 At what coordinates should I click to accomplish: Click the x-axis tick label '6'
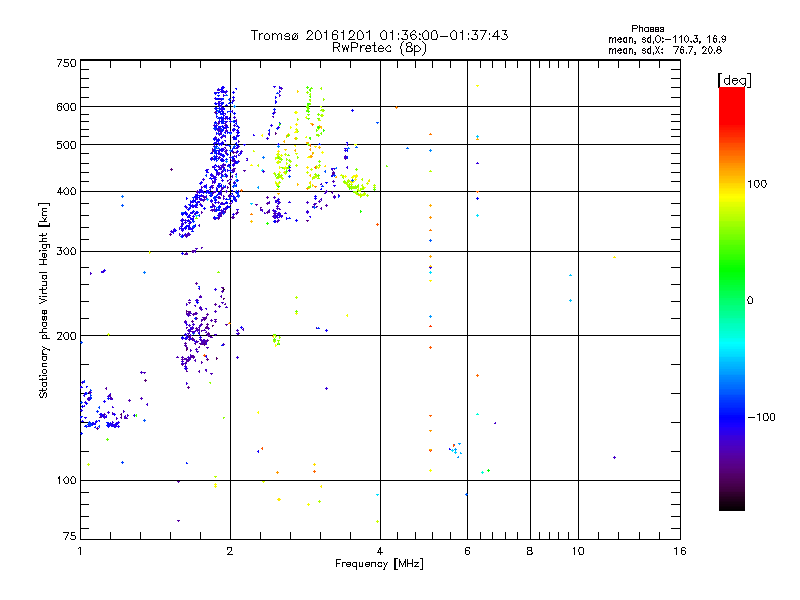coord(467,551)
